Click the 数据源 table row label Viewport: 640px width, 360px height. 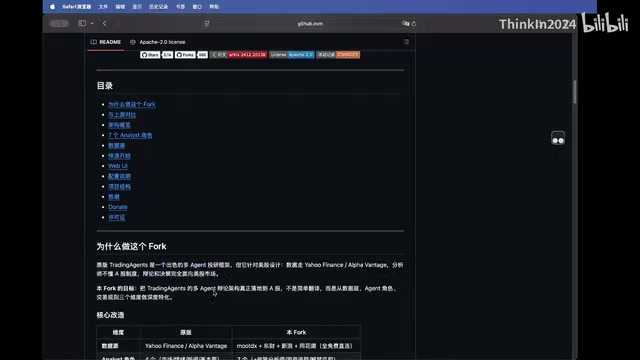pos(110,346)
